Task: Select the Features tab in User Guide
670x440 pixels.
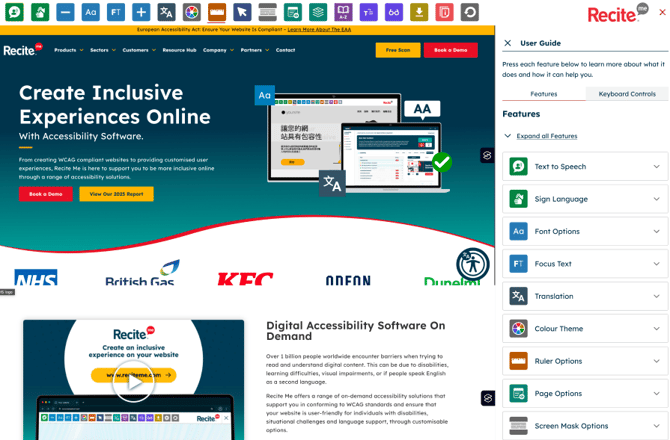Action: [543, 94]
